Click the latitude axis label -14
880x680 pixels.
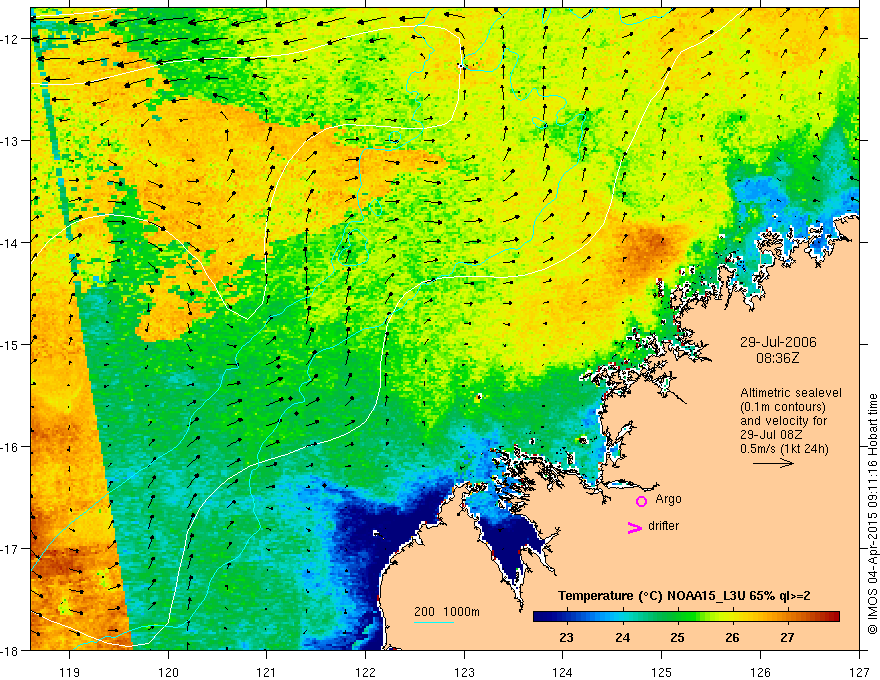click(11, 243)
